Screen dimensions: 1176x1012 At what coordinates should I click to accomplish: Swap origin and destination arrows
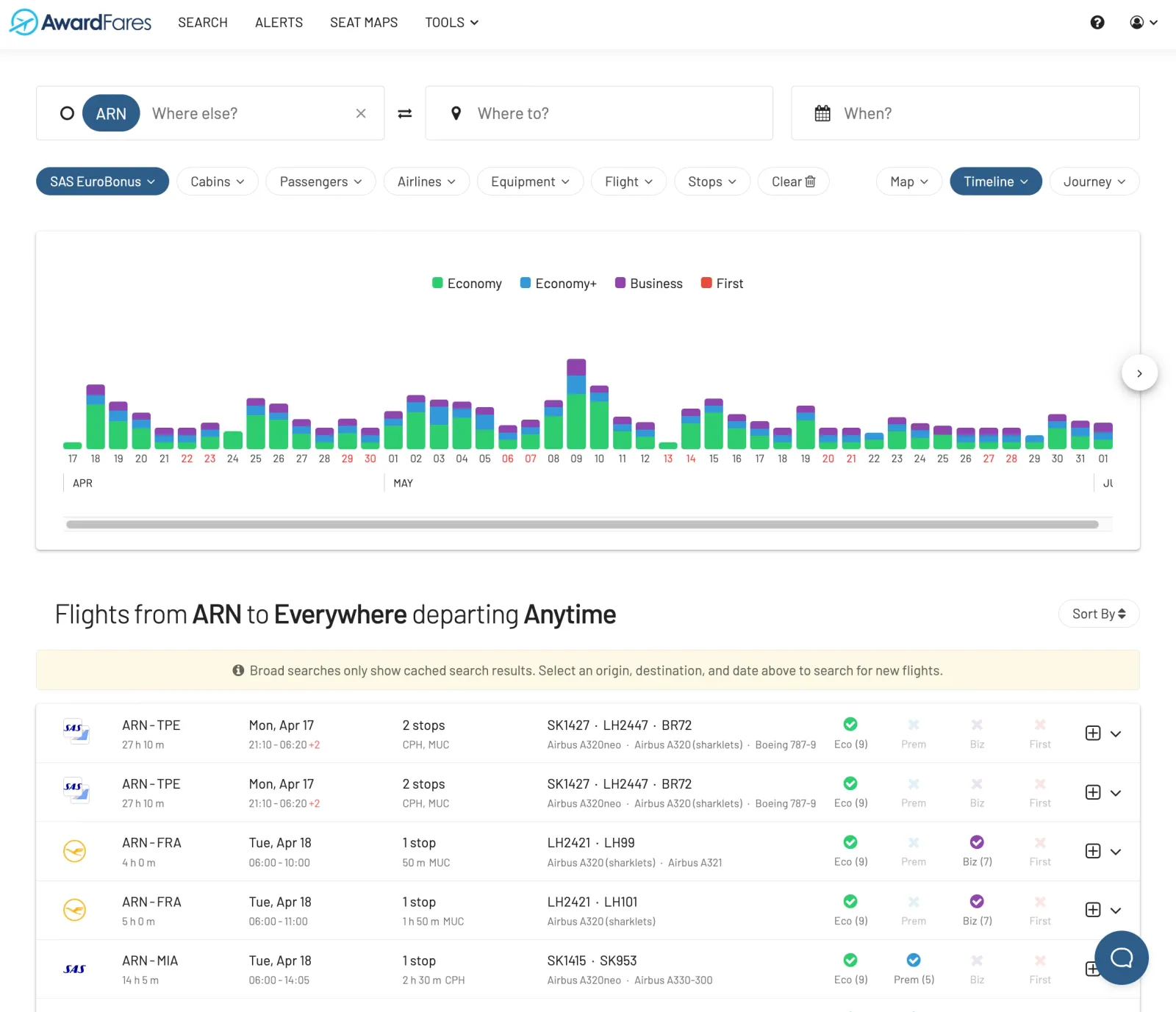[405, 113]
